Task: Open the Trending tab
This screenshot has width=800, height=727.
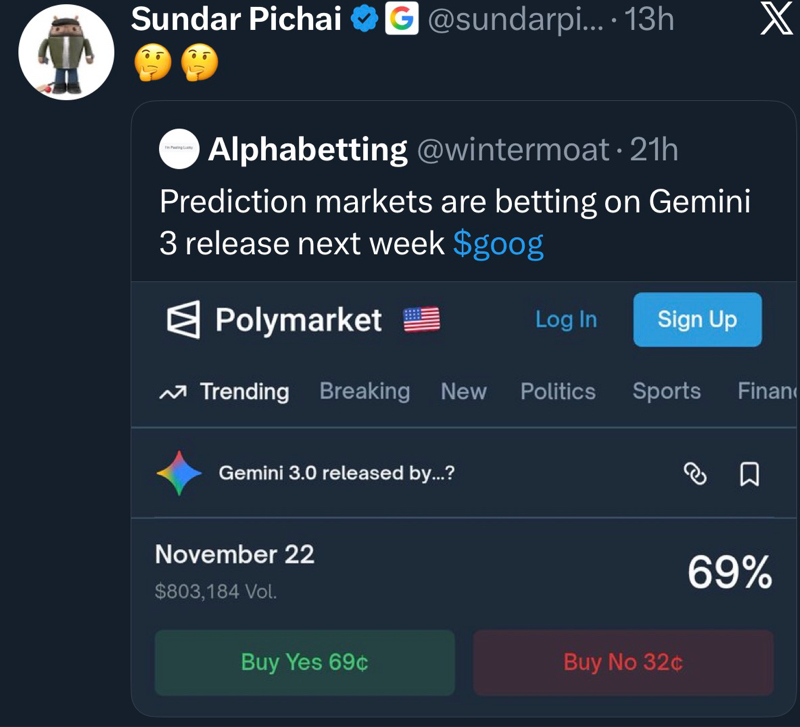Action: [x=225, y=391]
